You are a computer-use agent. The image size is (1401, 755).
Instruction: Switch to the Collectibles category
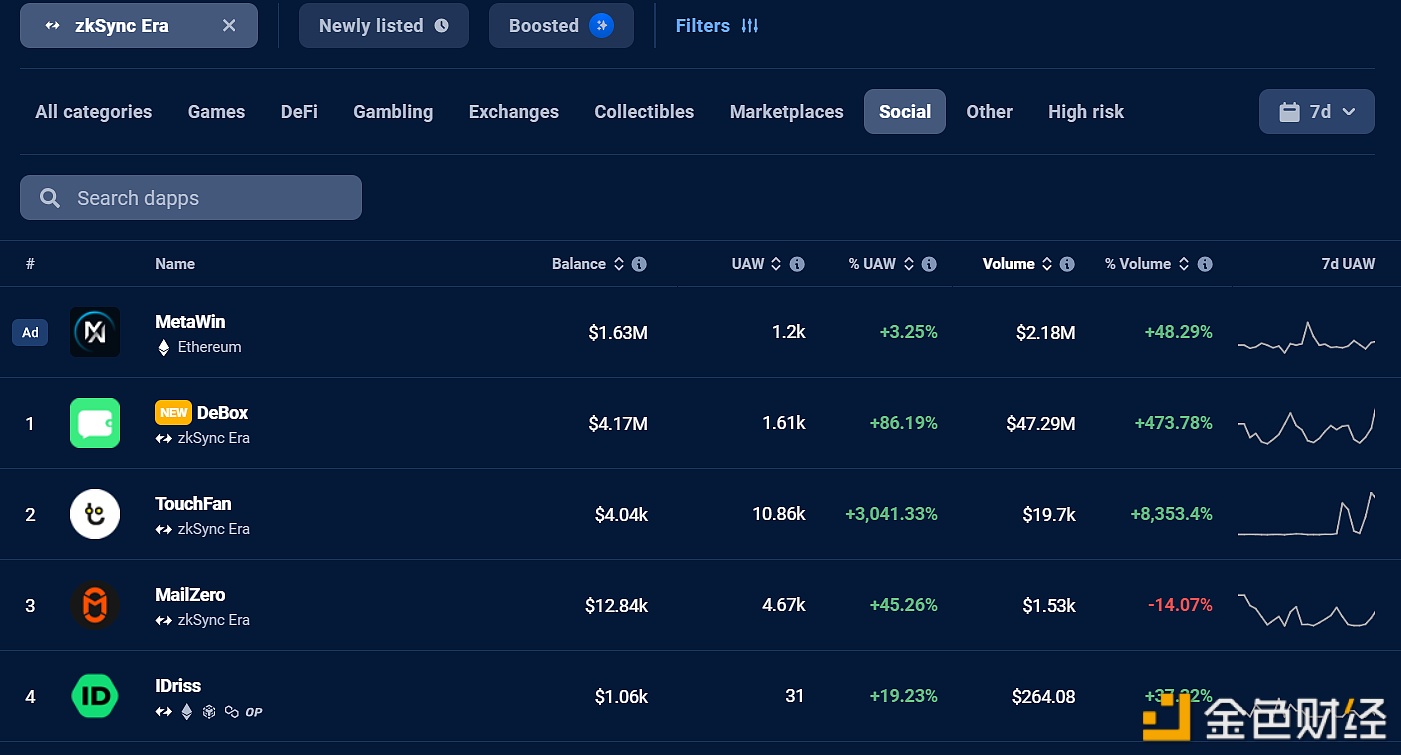[x=644, y=112]
